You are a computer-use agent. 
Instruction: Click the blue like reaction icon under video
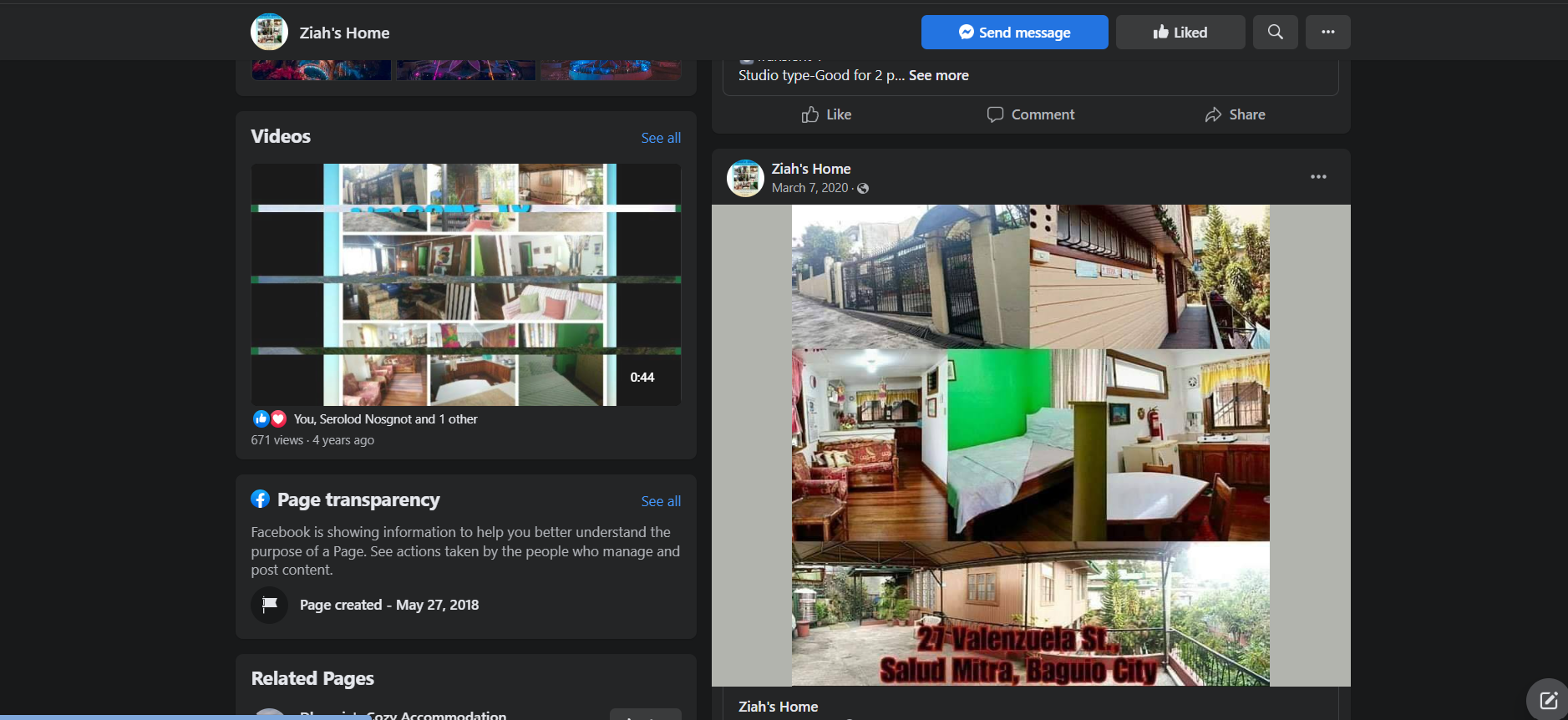point(261,419)
